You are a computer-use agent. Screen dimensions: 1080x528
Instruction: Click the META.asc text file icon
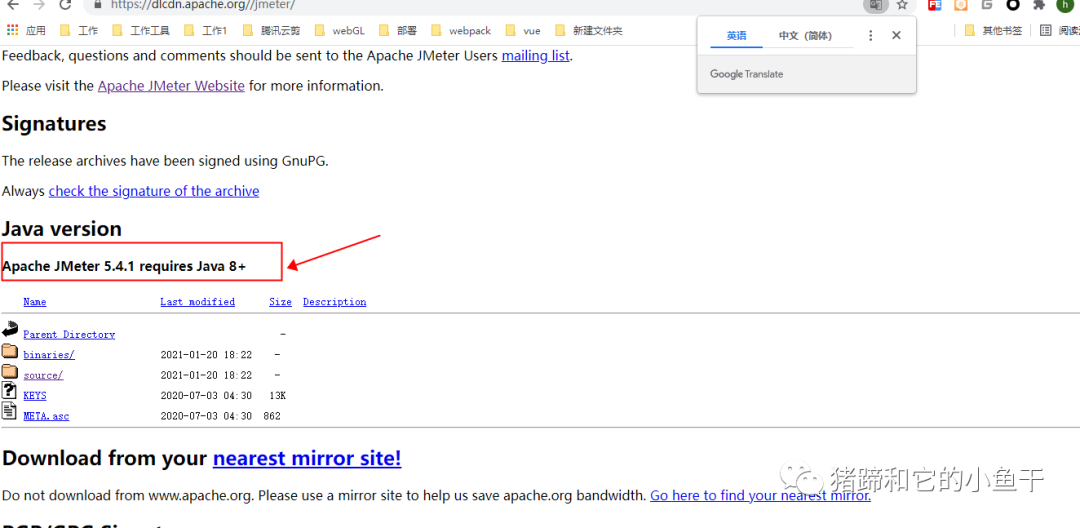pos(9,411)
